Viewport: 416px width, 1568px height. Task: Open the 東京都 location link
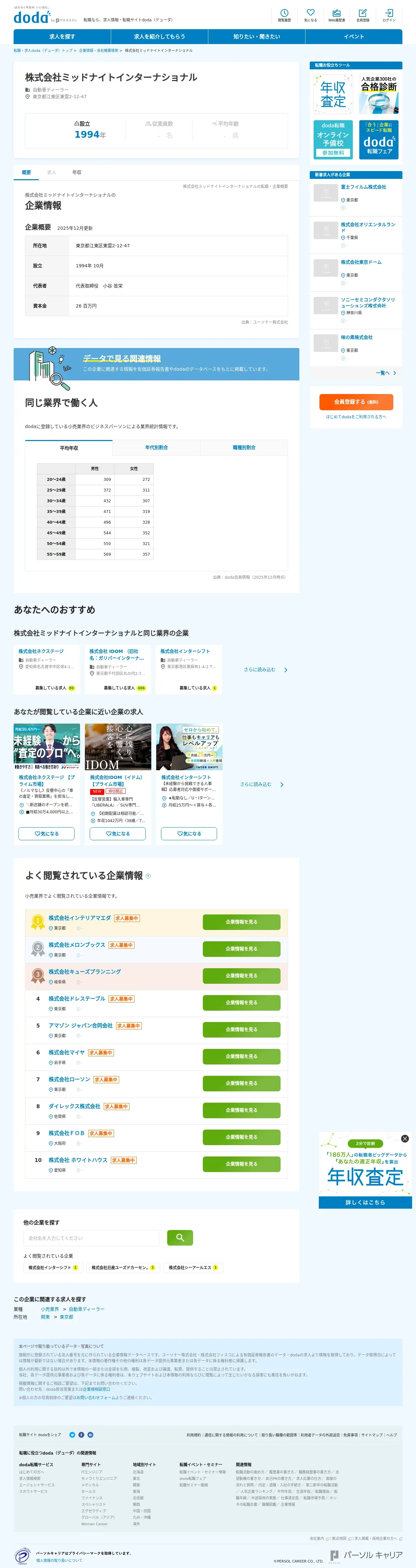66,1317
